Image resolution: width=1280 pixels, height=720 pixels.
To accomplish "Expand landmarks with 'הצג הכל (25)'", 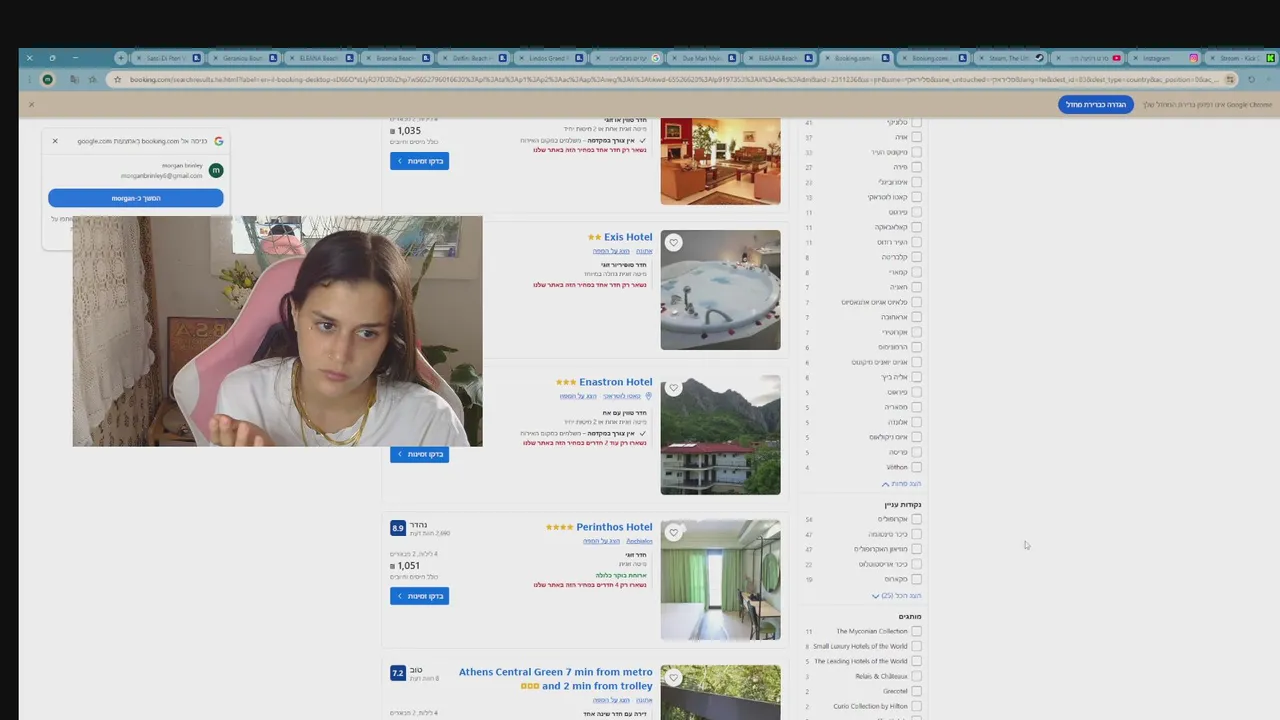I will [x=896, y=596].
